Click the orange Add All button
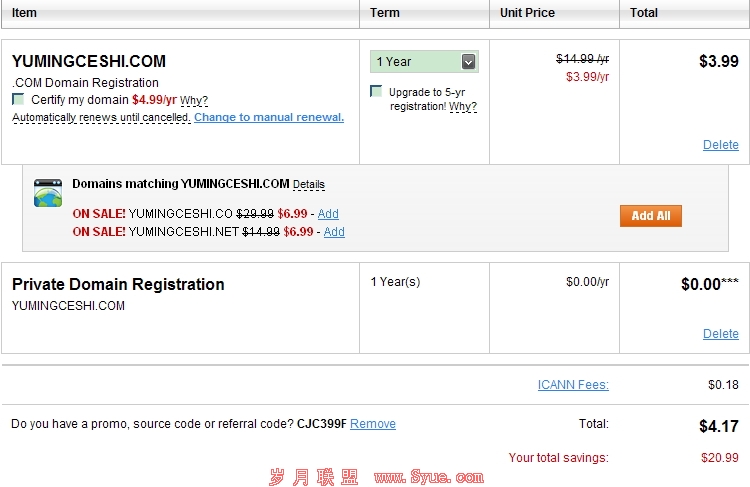This screenshot has width=750, height=487. coord(651,216)
